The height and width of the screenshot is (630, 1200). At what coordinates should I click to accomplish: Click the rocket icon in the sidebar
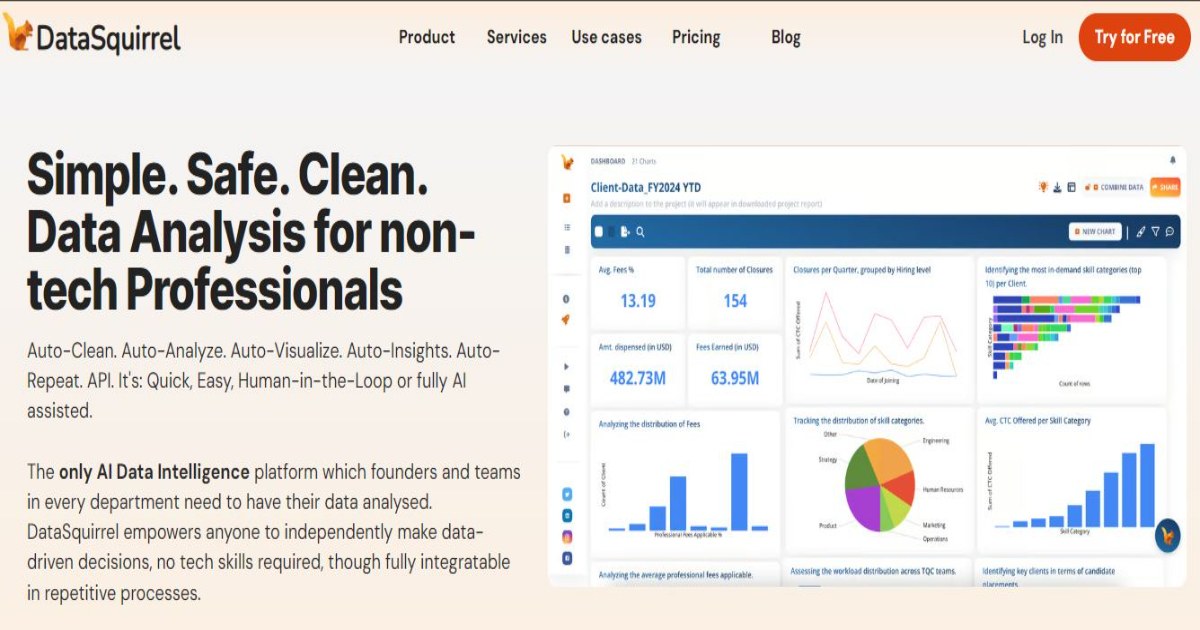[567, 320]
